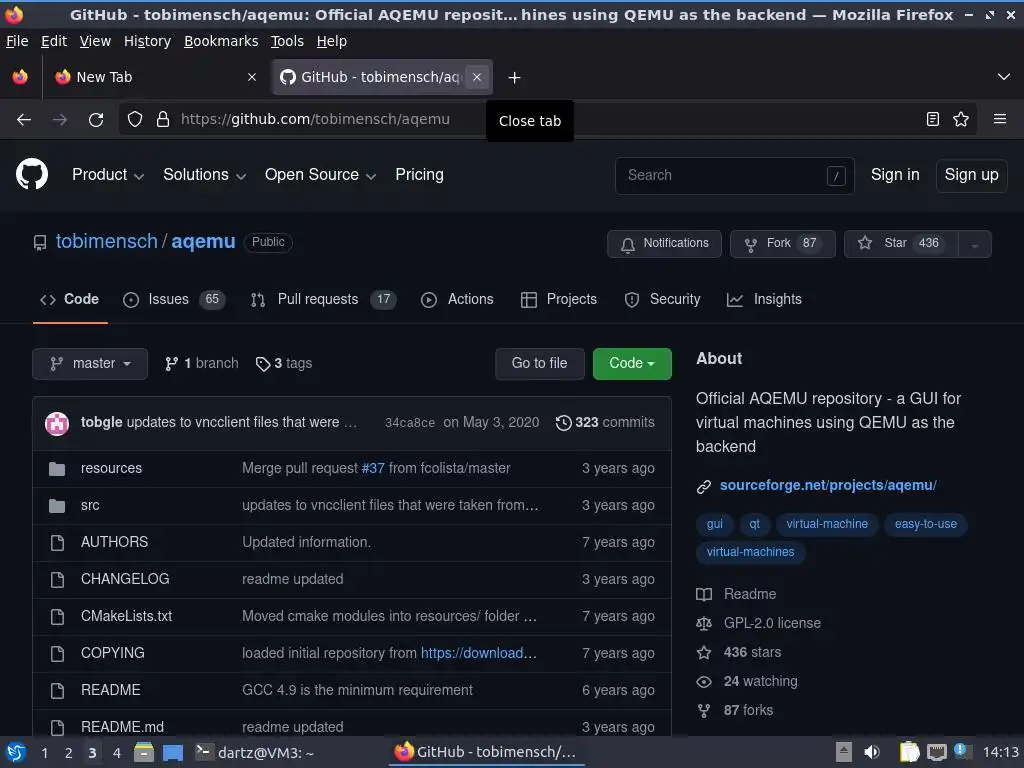1024x768 pixels.
Task: Focus the GitHub Search field
Action: [x=735, y=175]
